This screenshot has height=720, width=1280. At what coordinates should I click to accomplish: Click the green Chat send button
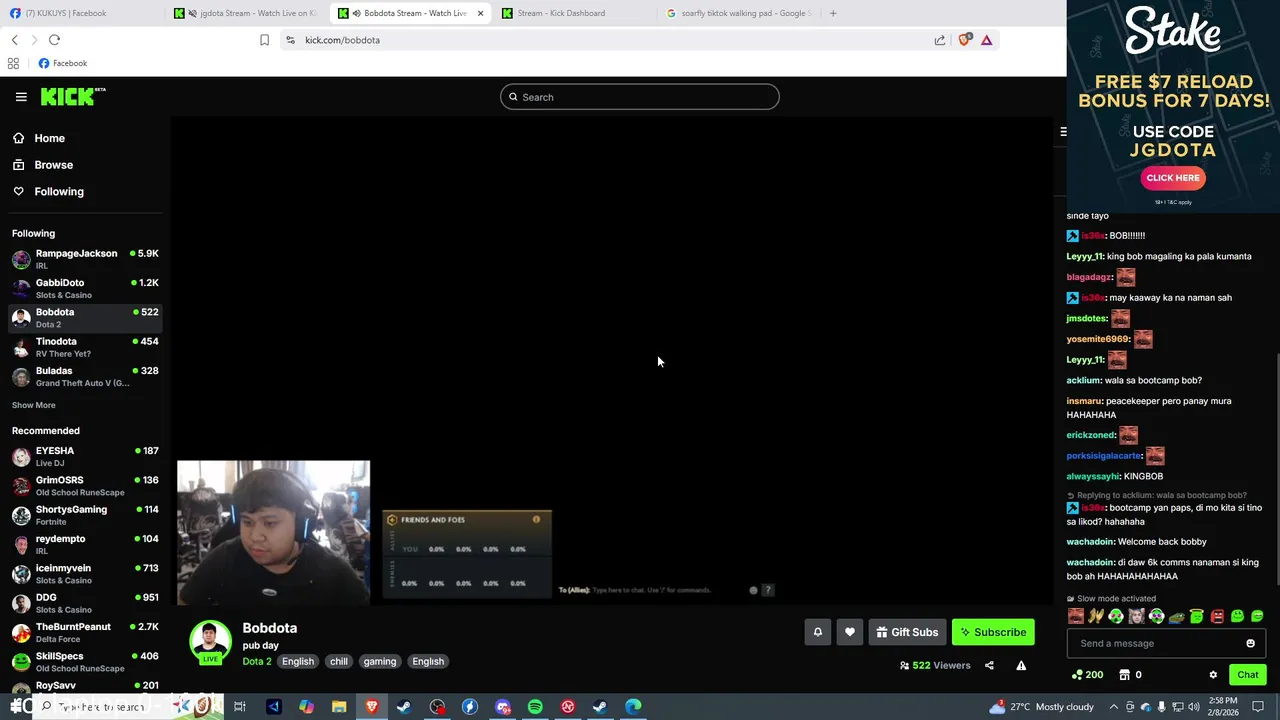[1247, 675]
